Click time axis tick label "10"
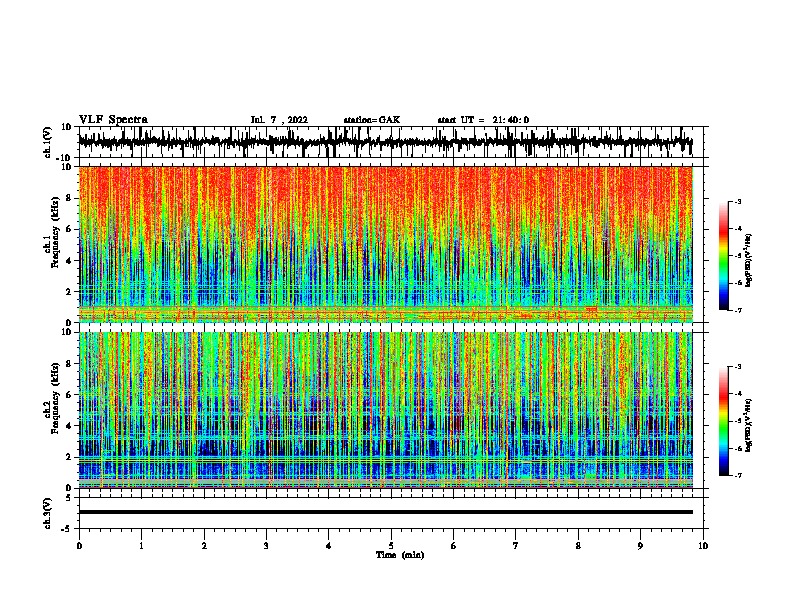Image resolution: width=792 pixels, height=612 pixels. pyautogui.click(x=703, y=546)
